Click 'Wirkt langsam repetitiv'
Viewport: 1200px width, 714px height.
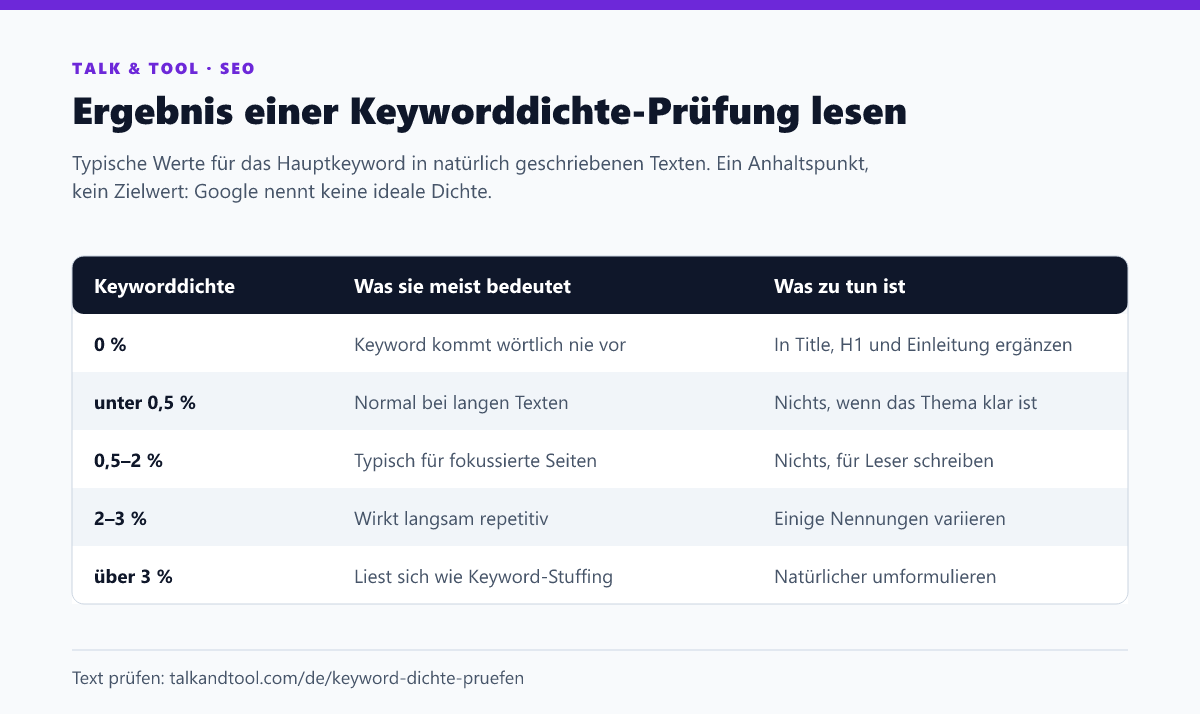[x=451, y=519]
